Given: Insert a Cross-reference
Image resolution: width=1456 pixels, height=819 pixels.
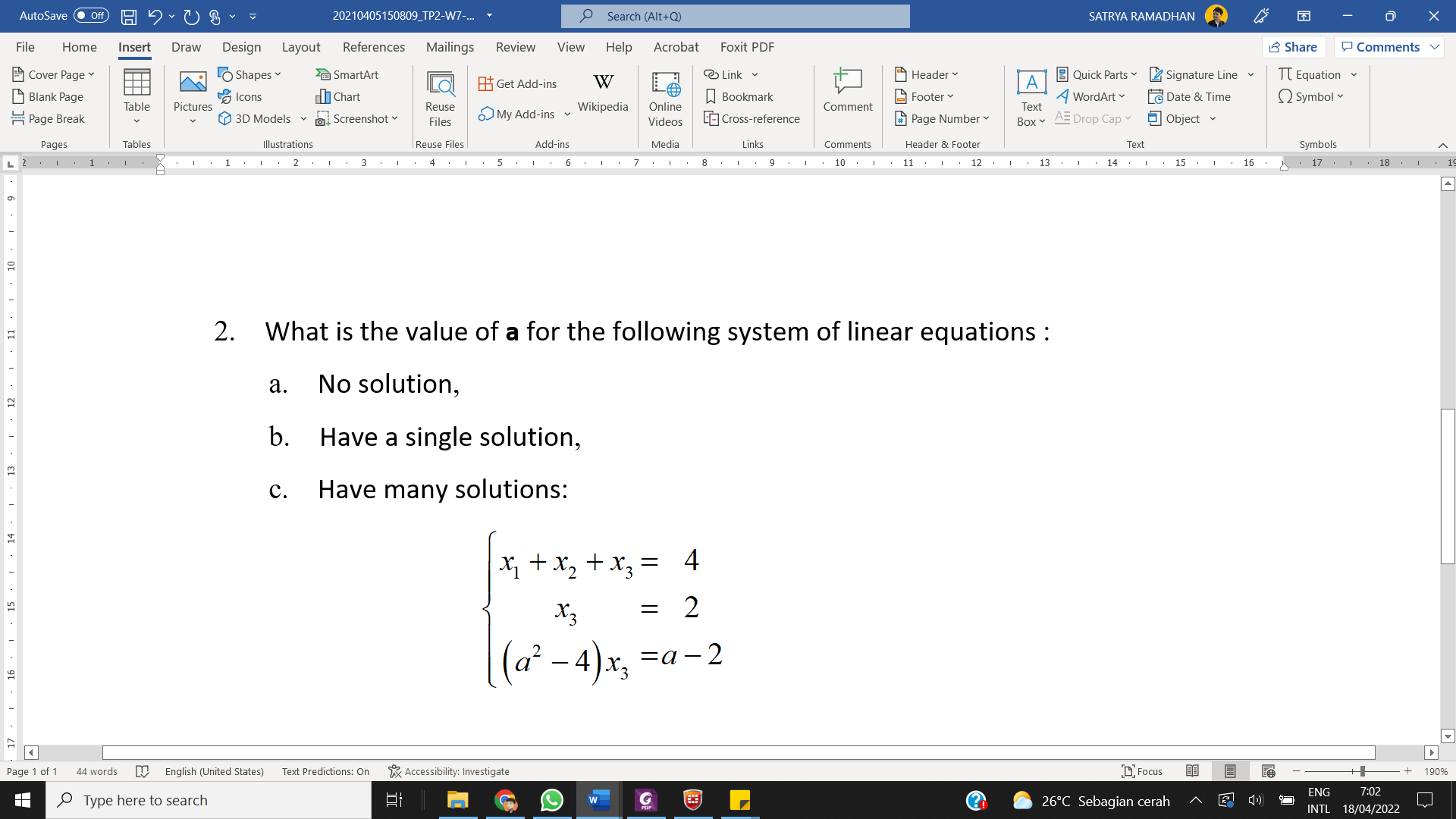Looking at the screenshot, I should (x=753, y=118).
